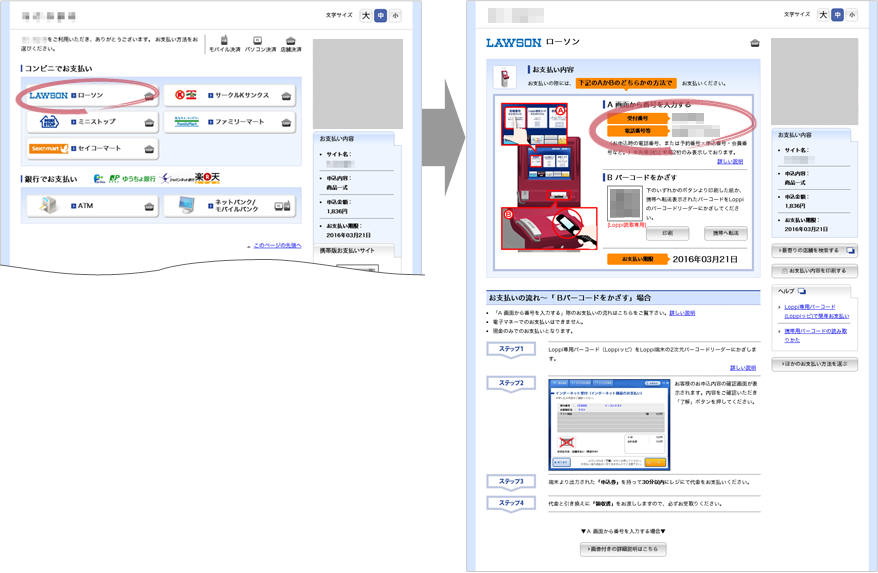Click the モバイル決済 phone icon

click(x=224, y=40)
